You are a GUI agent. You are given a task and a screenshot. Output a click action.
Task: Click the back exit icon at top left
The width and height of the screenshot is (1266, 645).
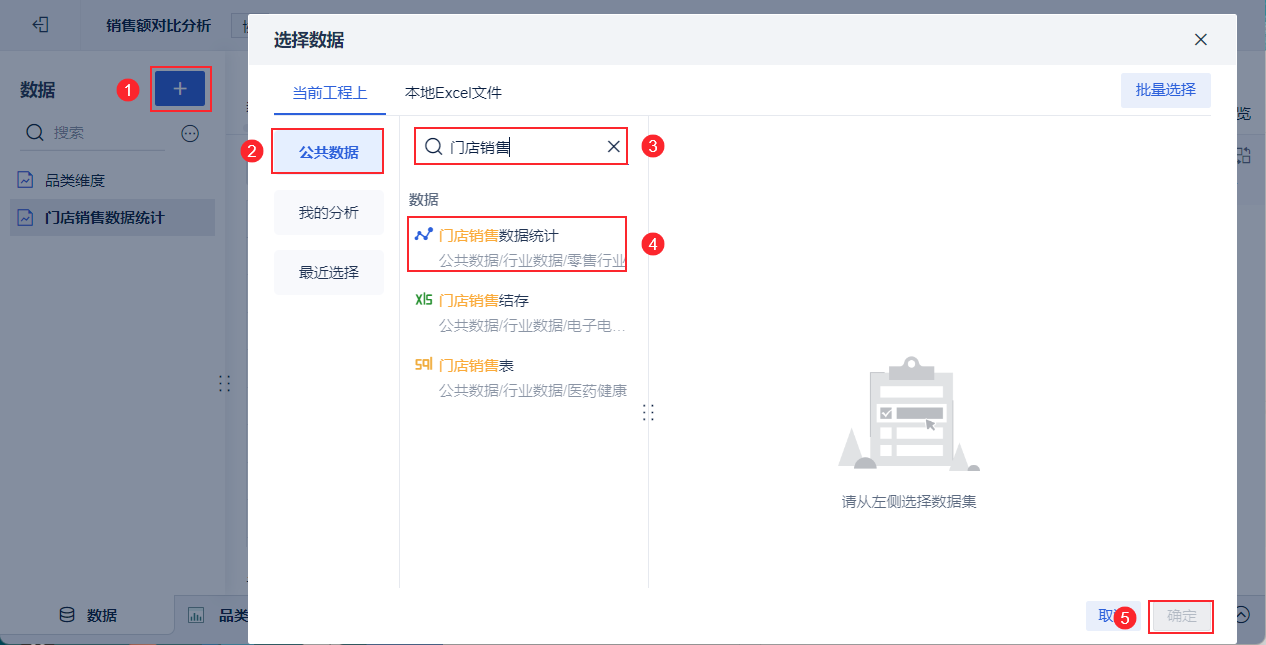pos(41,24)
